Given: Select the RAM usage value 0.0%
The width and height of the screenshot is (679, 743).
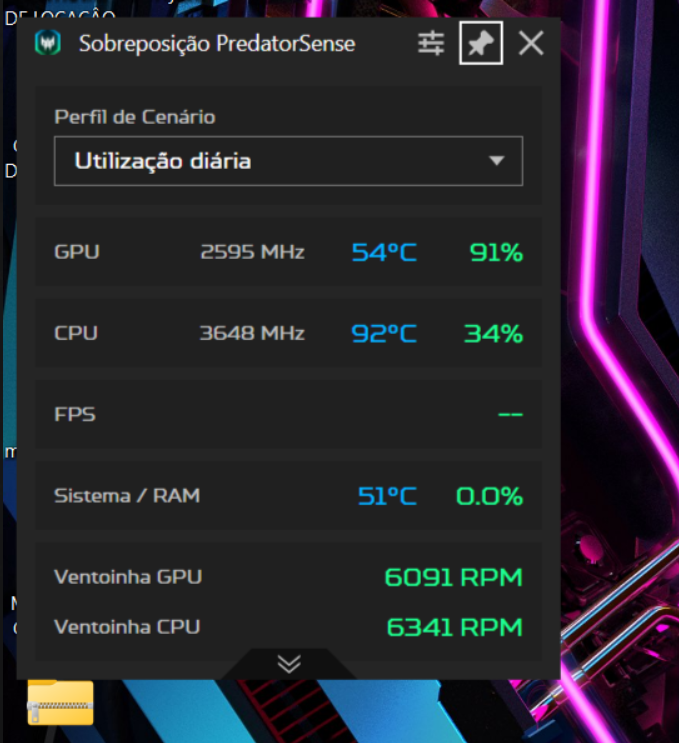Looking at the screenshot, I should (x=489, y=496).
